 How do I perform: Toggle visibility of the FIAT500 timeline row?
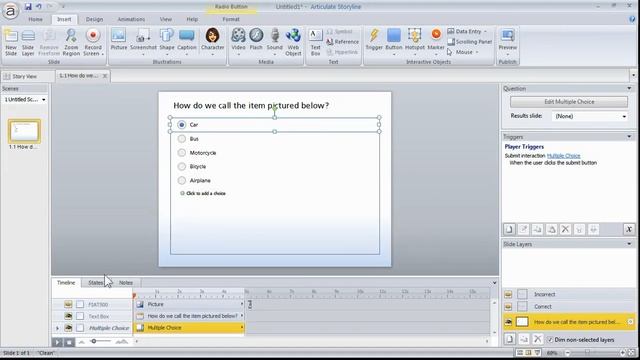pyautogui.click(x=68, y=304)
